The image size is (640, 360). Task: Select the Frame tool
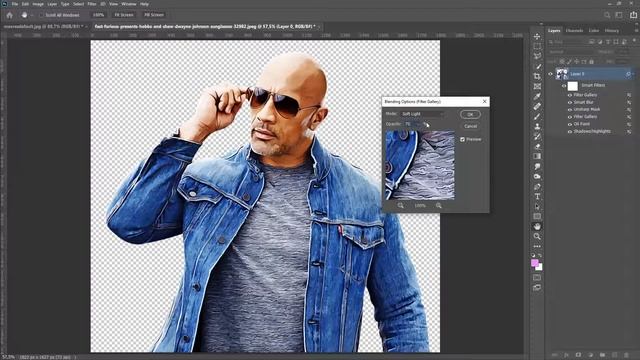(537, 87)
